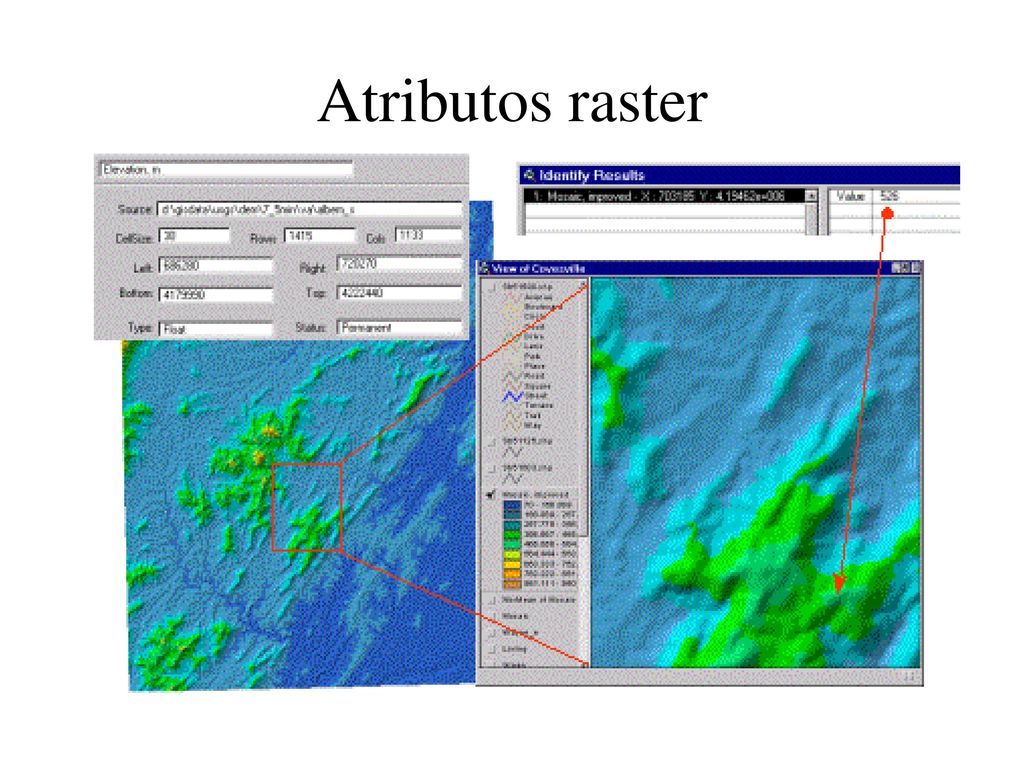Viewport: 1024px width, 768px height.
Task: Click the bright yellow elevation class swatch
Action: [512, 564]
